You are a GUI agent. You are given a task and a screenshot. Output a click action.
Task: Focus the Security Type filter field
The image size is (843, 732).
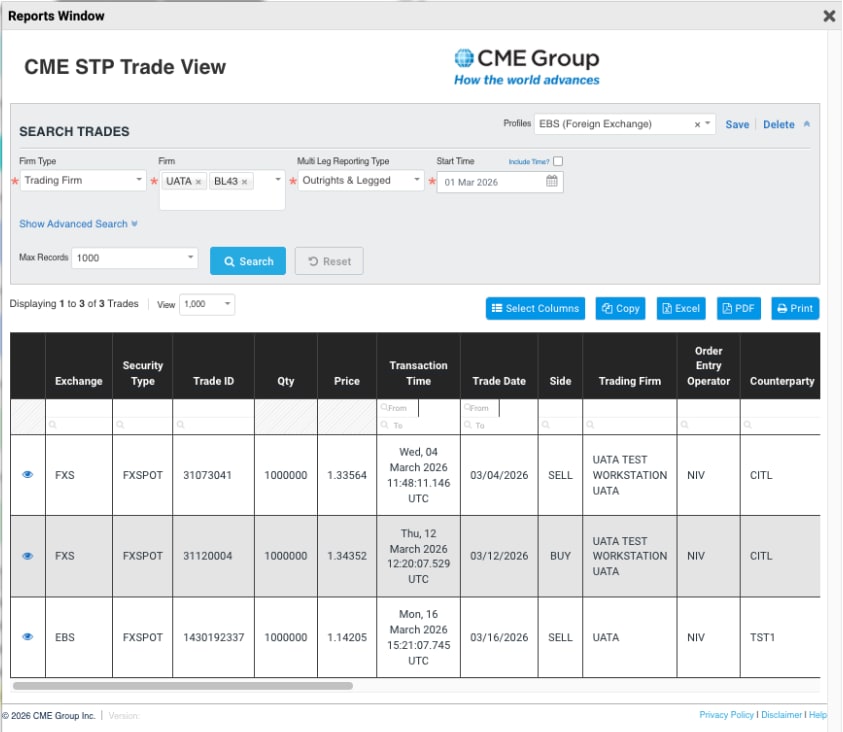pos(142,425)
